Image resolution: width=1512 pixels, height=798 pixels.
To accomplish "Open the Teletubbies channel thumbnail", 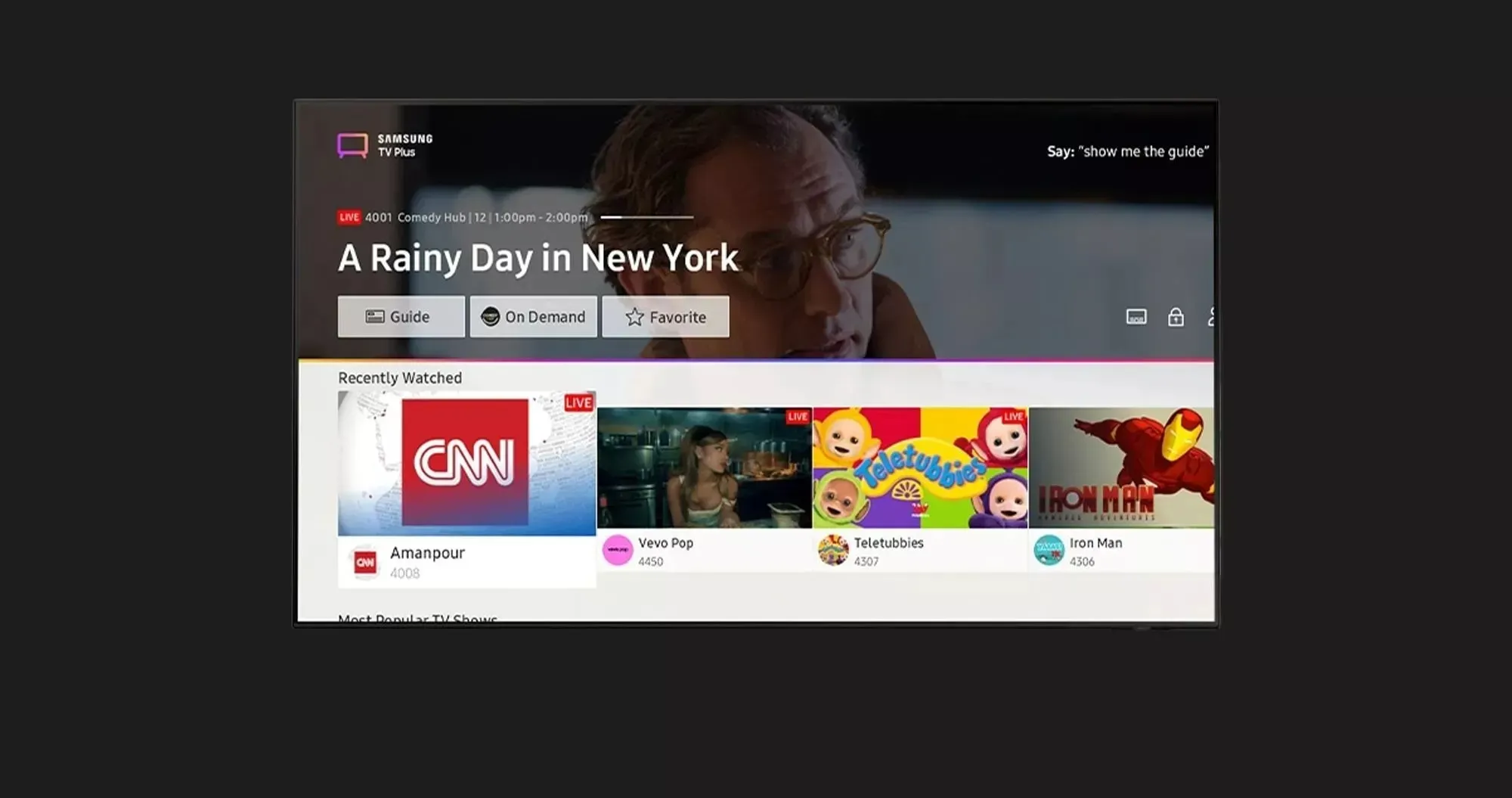I will [919, 467].
